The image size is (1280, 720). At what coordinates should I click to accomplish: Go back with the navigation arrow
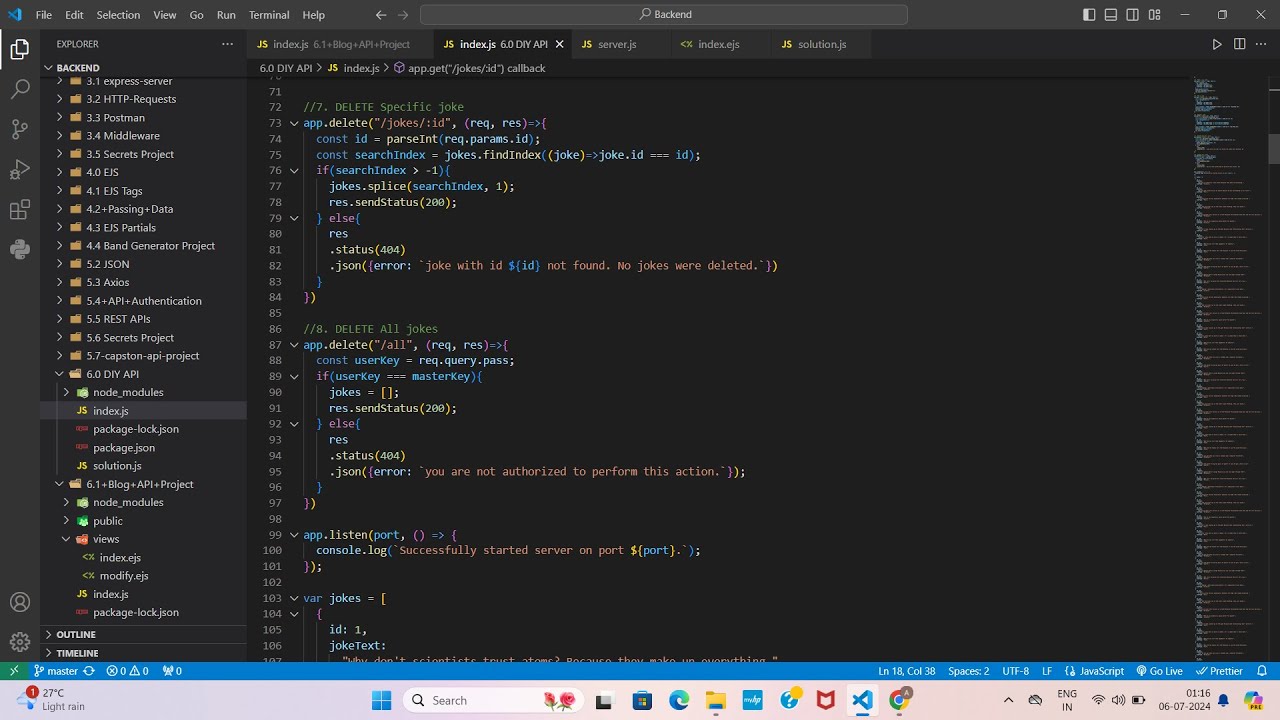[x=381, y=15]
